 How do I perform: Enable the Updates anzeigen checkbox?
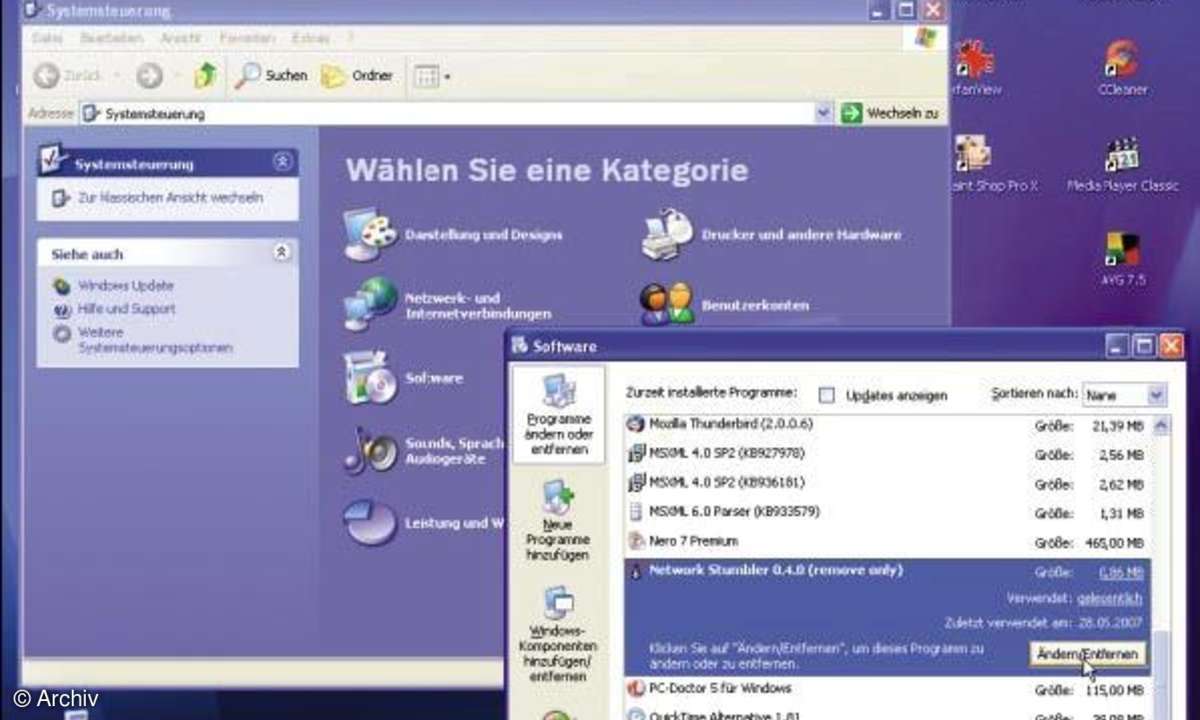click(826, 395)
